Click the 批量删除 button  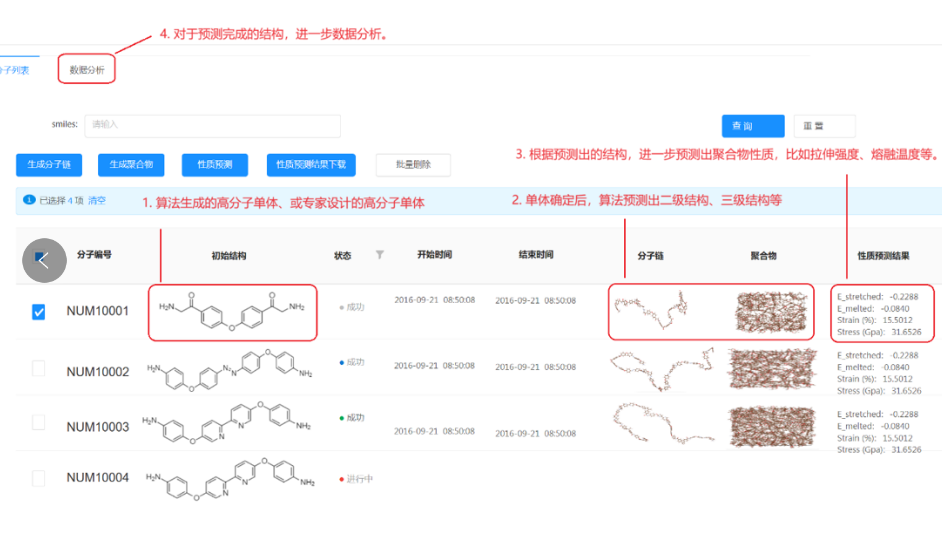tap(413, 165)
